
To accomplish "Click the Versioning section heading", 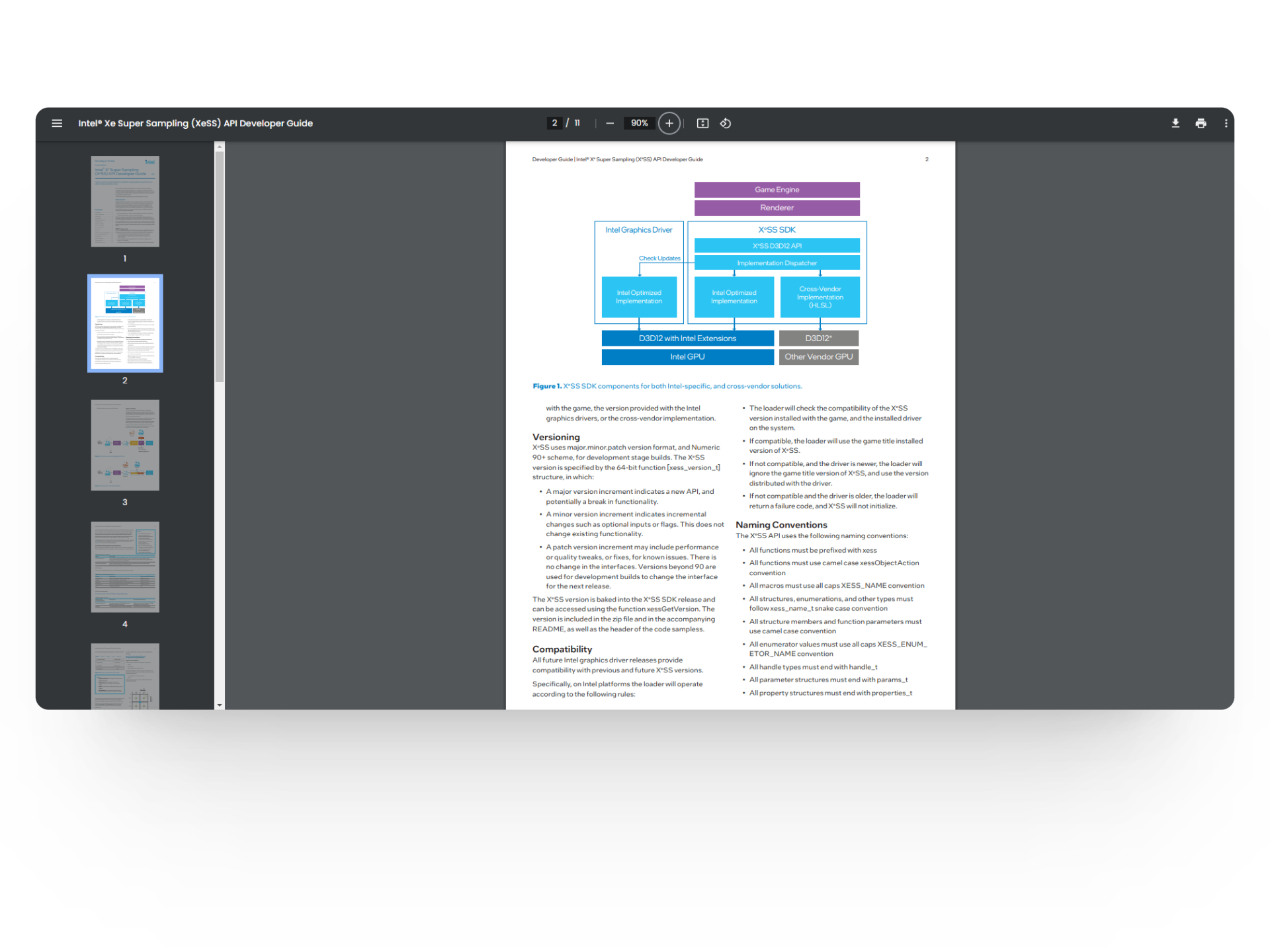I will pyautogui.click(x=556, y=437).
